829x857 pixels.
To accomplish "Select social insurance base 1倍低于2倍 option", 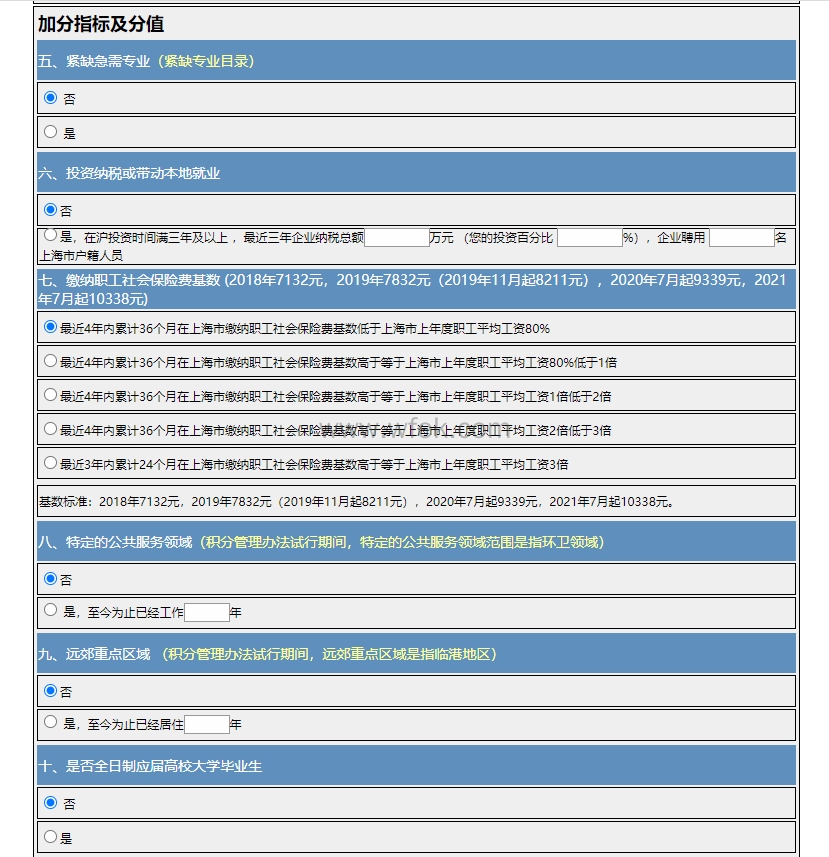I will [x=51, y=395].
